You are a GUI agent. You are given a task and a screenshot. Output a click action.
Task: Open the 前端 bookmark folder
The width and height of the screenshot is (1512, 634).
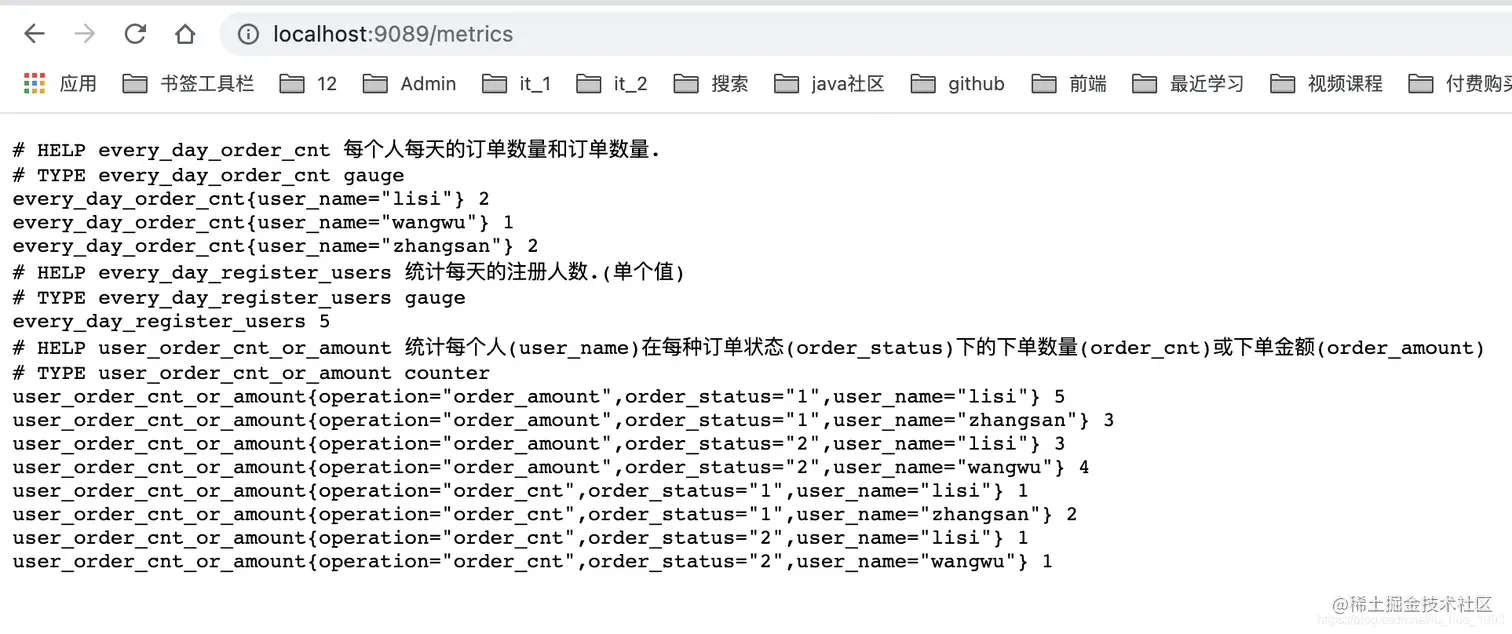tap(1069, 84)
